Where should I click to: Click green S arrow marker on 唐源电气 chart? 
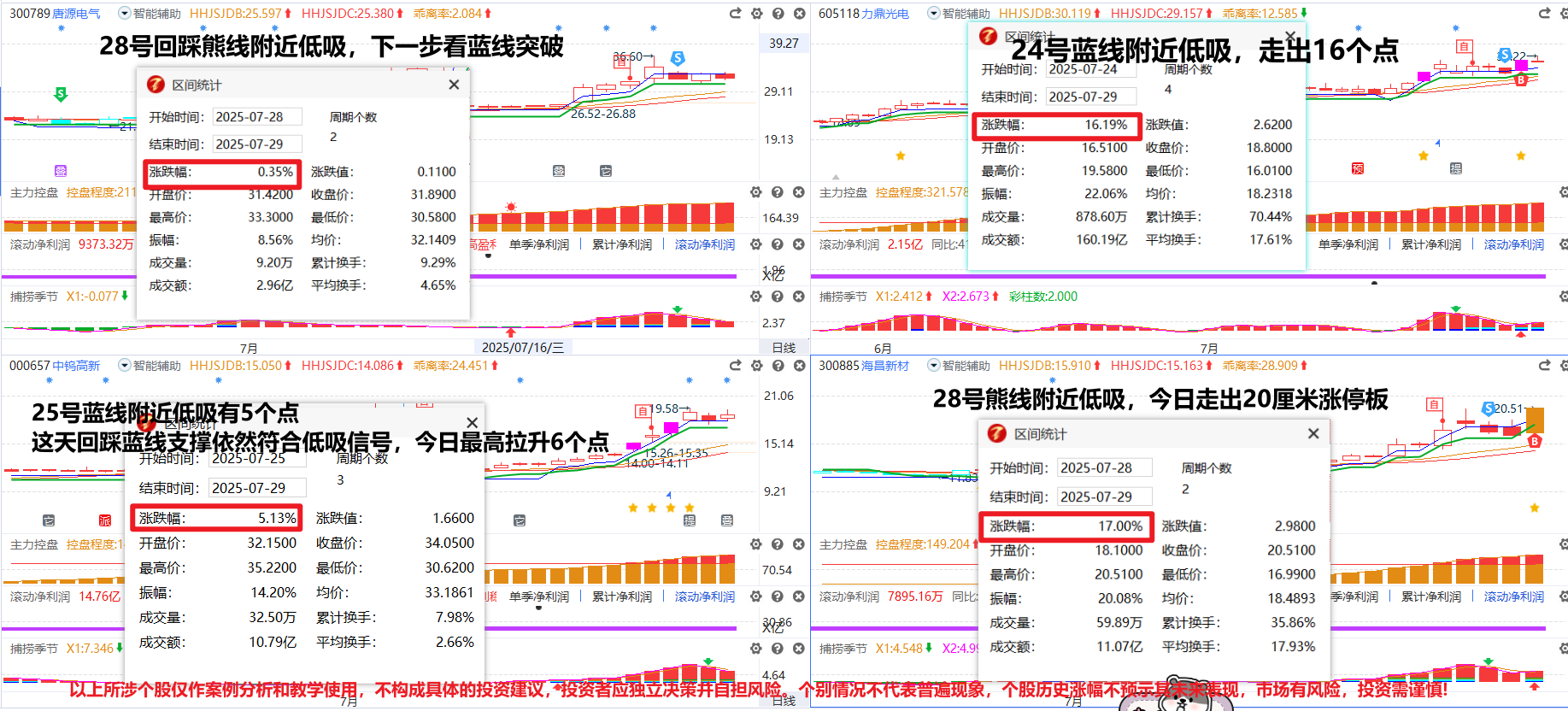(x=61, y=94)
